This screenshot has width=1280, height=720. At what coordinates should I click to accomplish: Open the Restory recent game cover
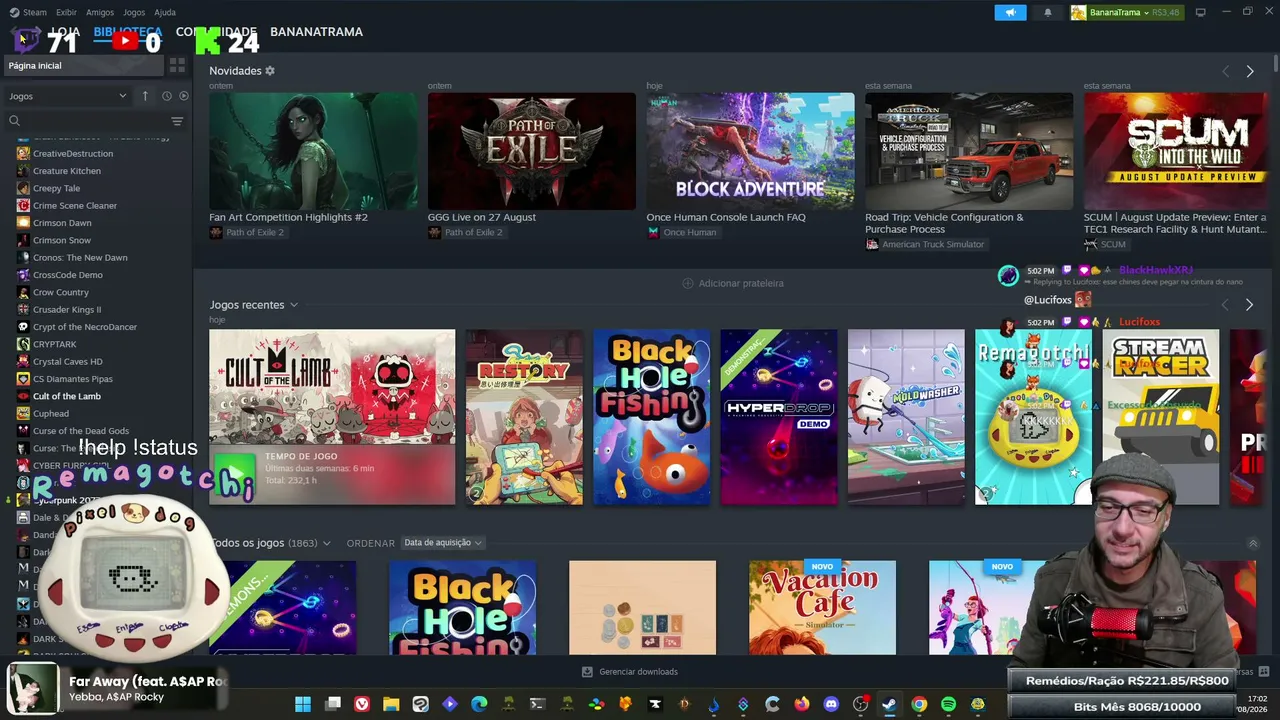[x=524, y=417]
